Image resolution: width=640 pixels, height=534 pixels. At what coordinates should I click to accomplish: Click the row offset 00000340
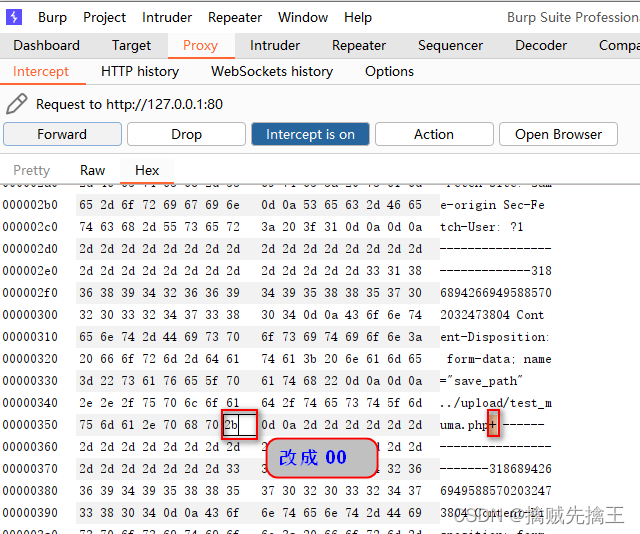tap(30, 403)
